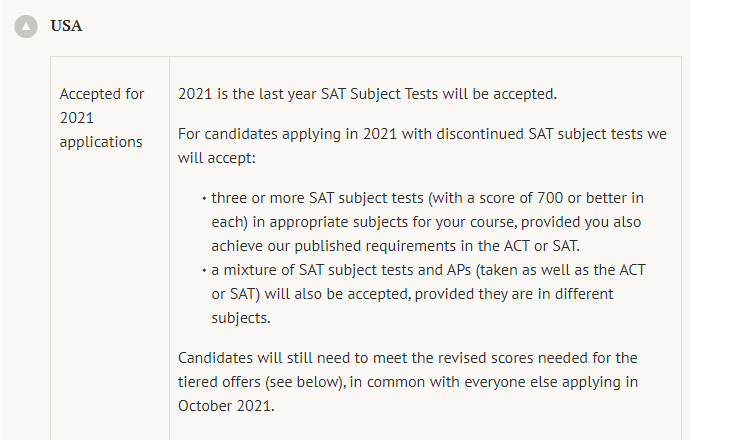The height and width of the screenshot is (440, 747).
Task: Click 'Candidates will still need' line
Action: click(407, 358)
